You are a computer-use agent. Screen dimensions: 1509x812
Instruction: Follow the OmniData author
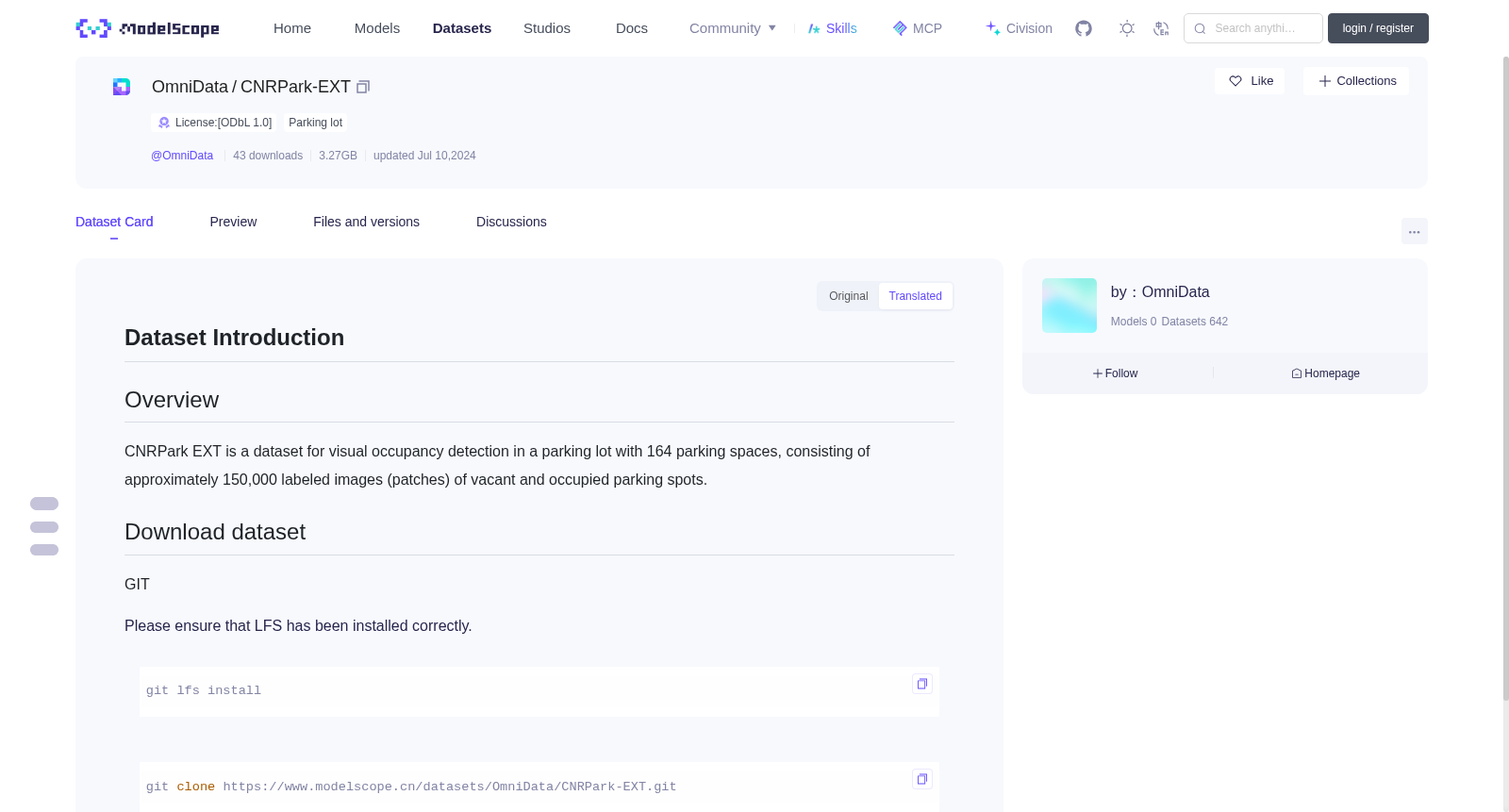click(x=1116, y=373)
